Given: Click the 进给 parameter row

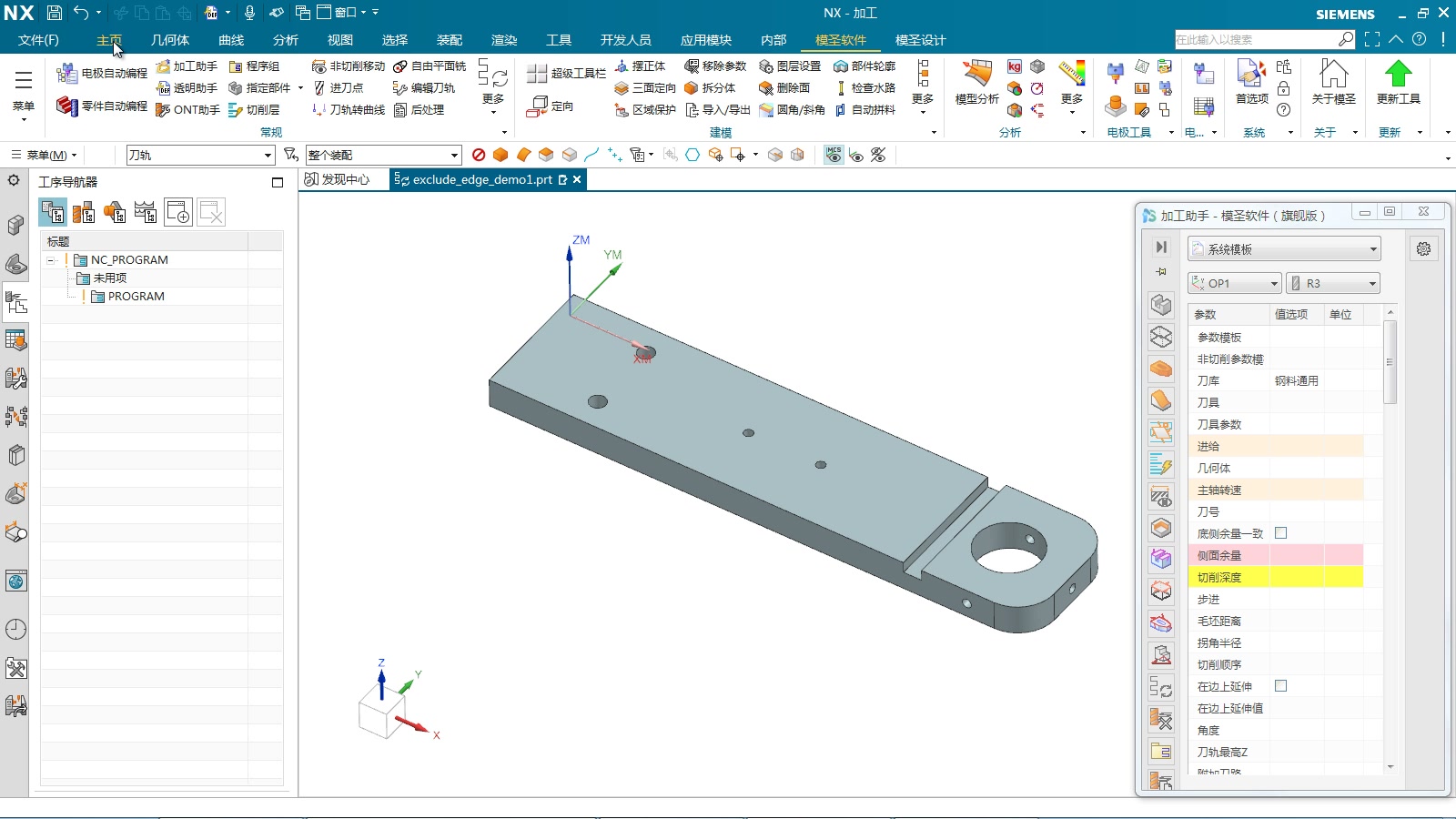Looking at the screenshot, I should pyautogui.click(x=1276, y=446).
